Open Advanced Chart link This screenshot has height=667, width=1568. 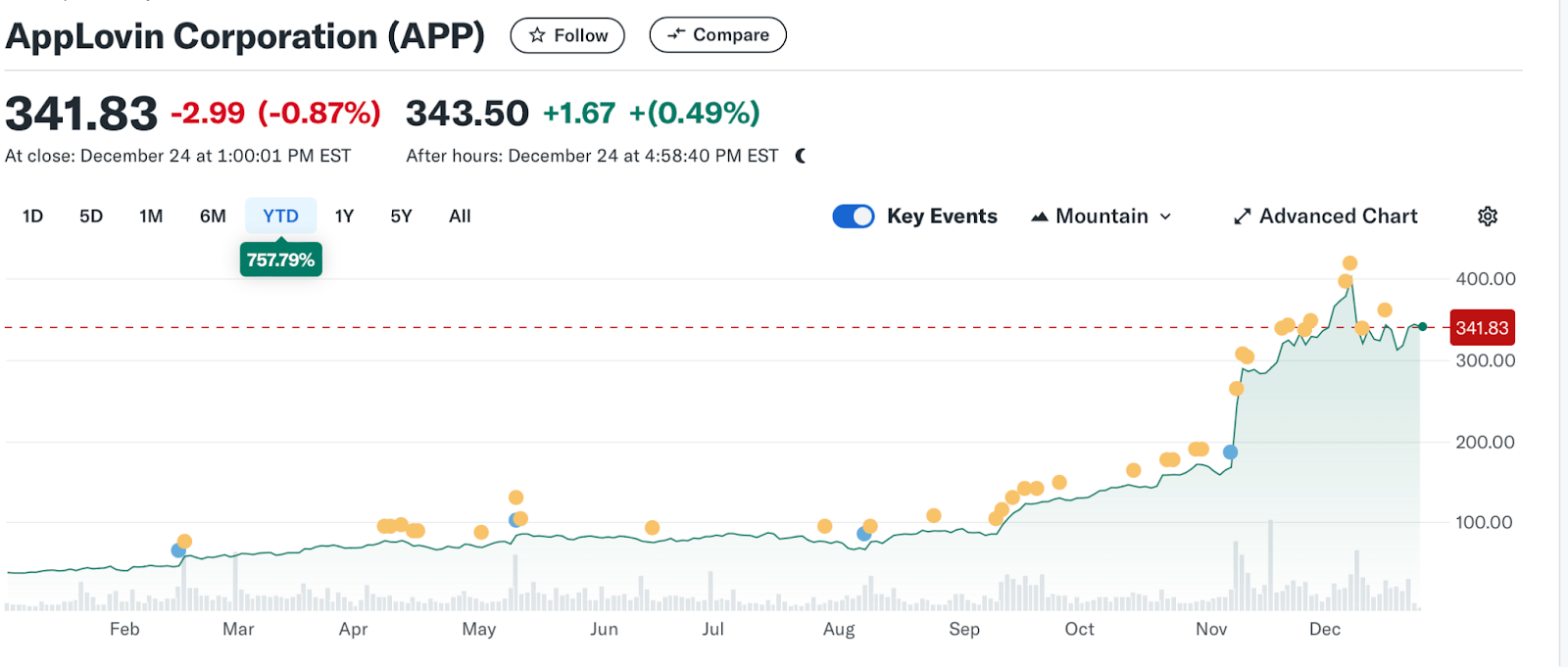pos(1326,216)
